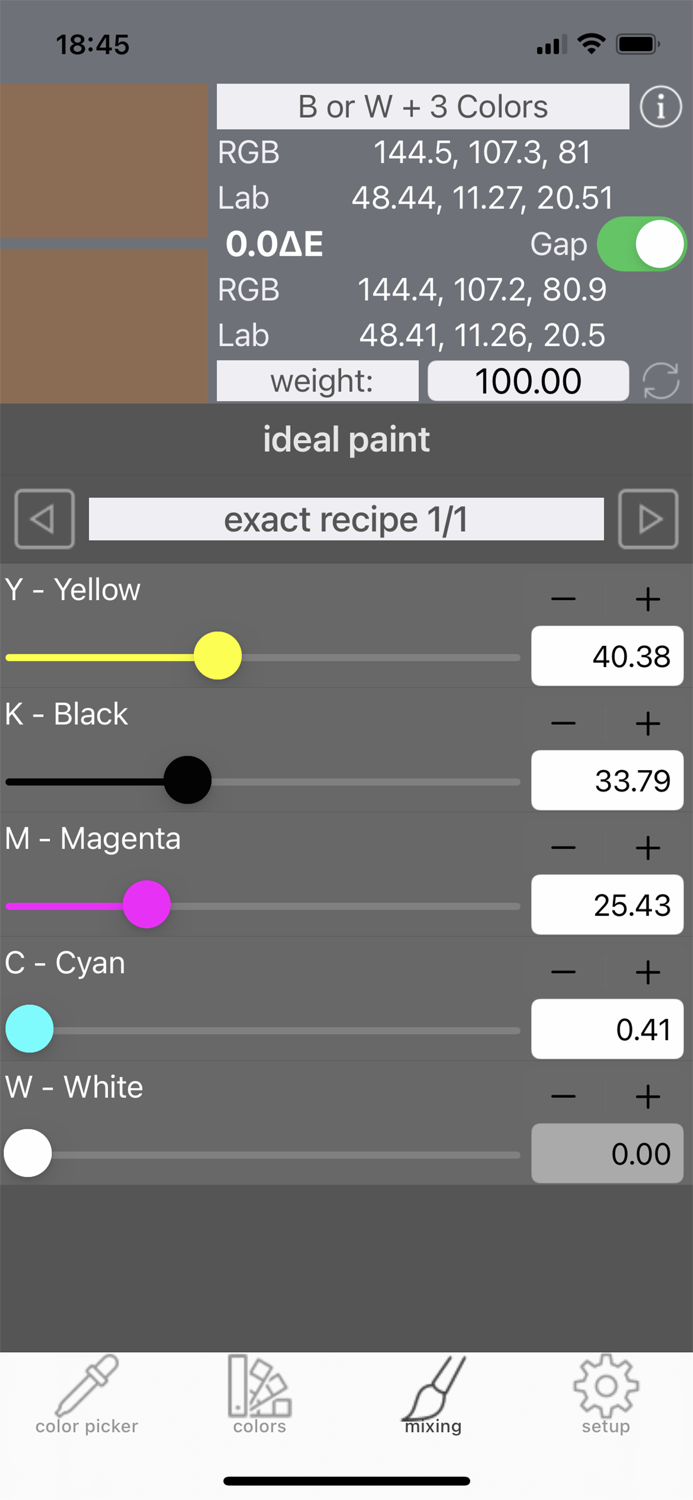The height and width of the screenshot is (1500, 693).
Task: Increase Magenta with its plus stepper
Action: click(x=647, y=847)
